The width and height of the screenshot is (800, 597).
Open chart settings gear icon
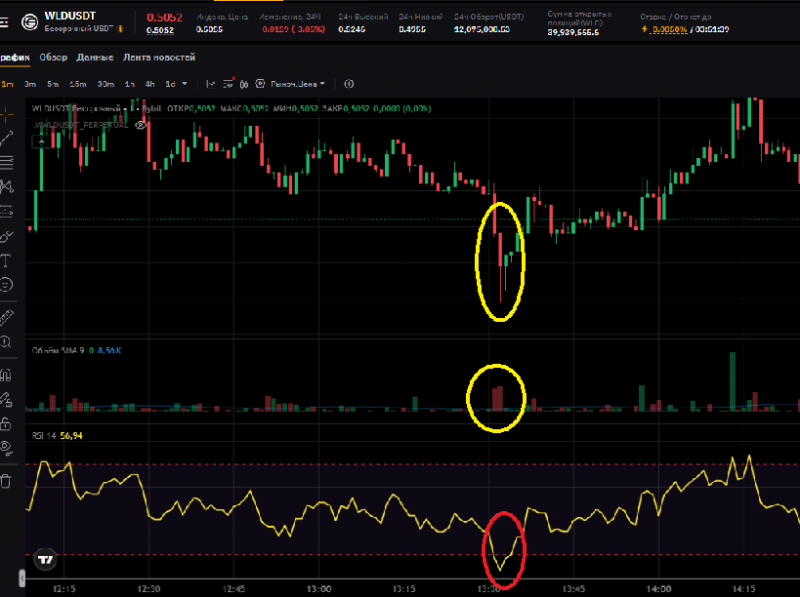[260, 84]
